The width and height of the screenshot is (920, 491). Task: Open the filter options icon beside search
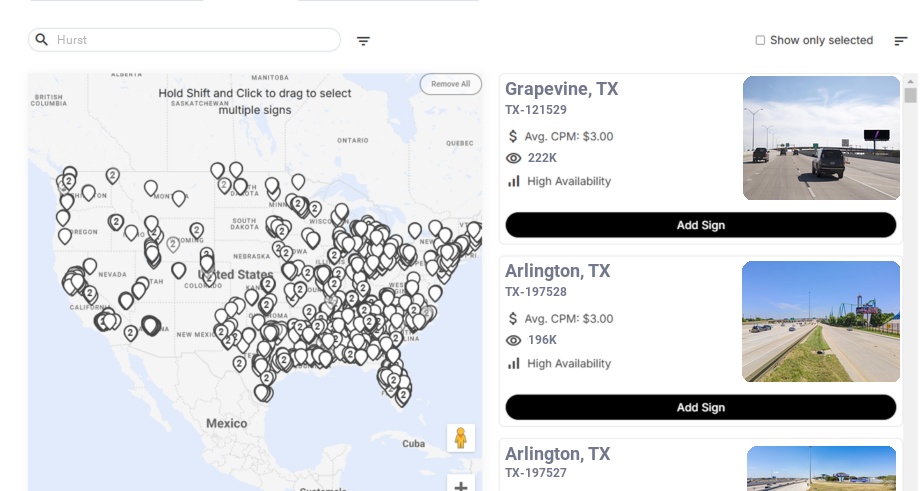click(x=363, y=41)
